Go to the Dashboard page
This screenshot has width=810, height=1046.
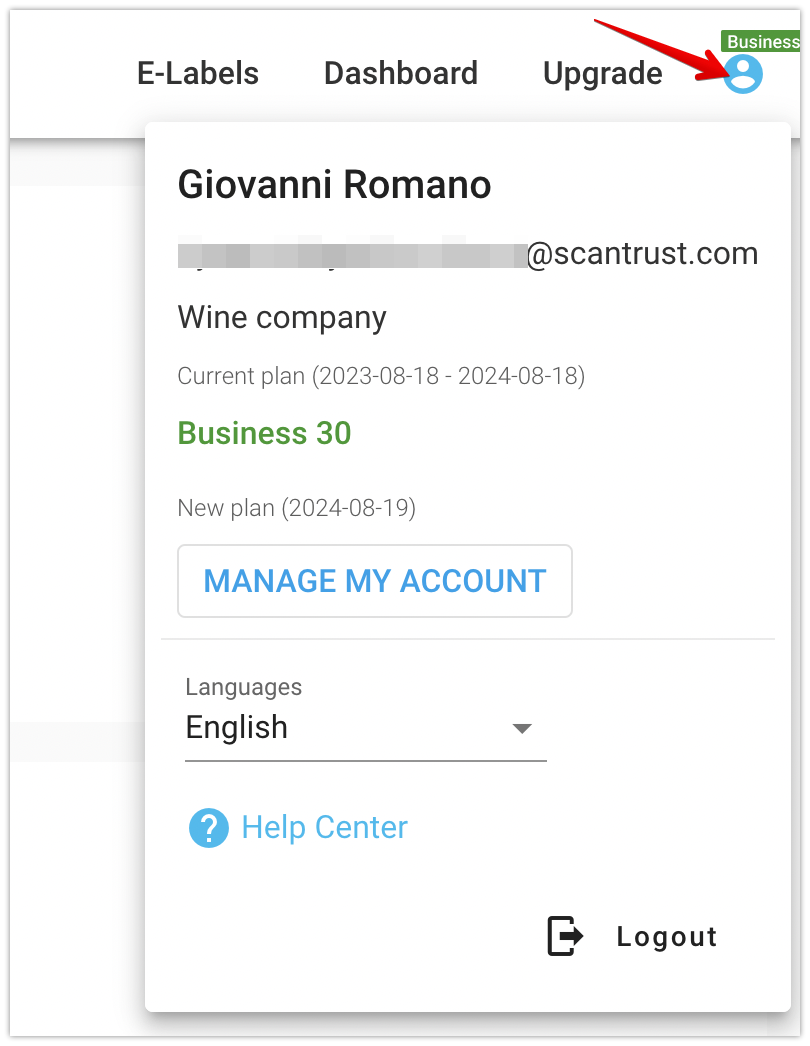[x=401, y=73]
